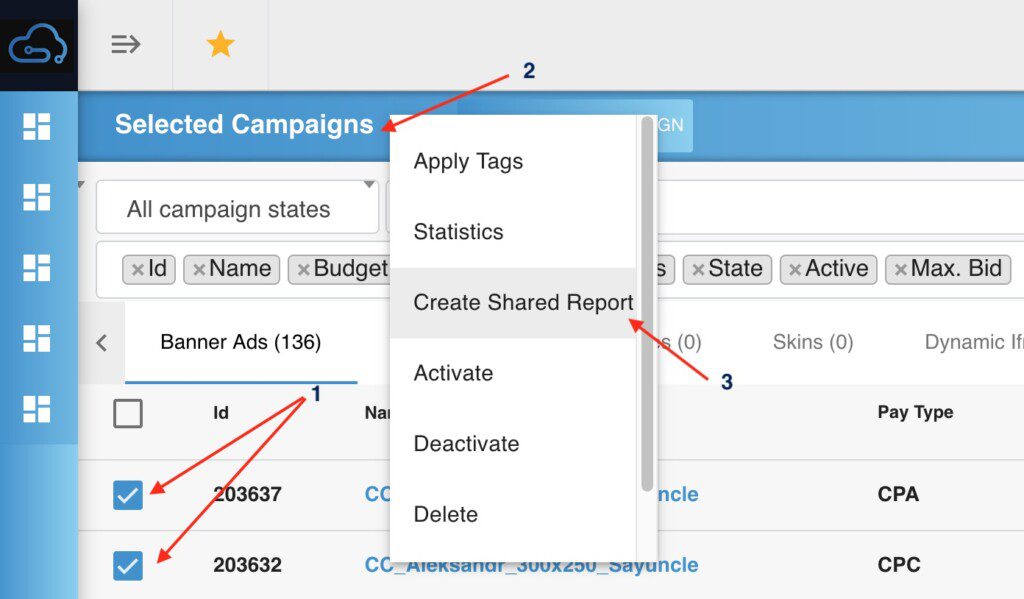The width and height of the screenshot is (1024, 599).
Task: Toggle the sidebar menu arrow icon
Action: click(125, 44)
